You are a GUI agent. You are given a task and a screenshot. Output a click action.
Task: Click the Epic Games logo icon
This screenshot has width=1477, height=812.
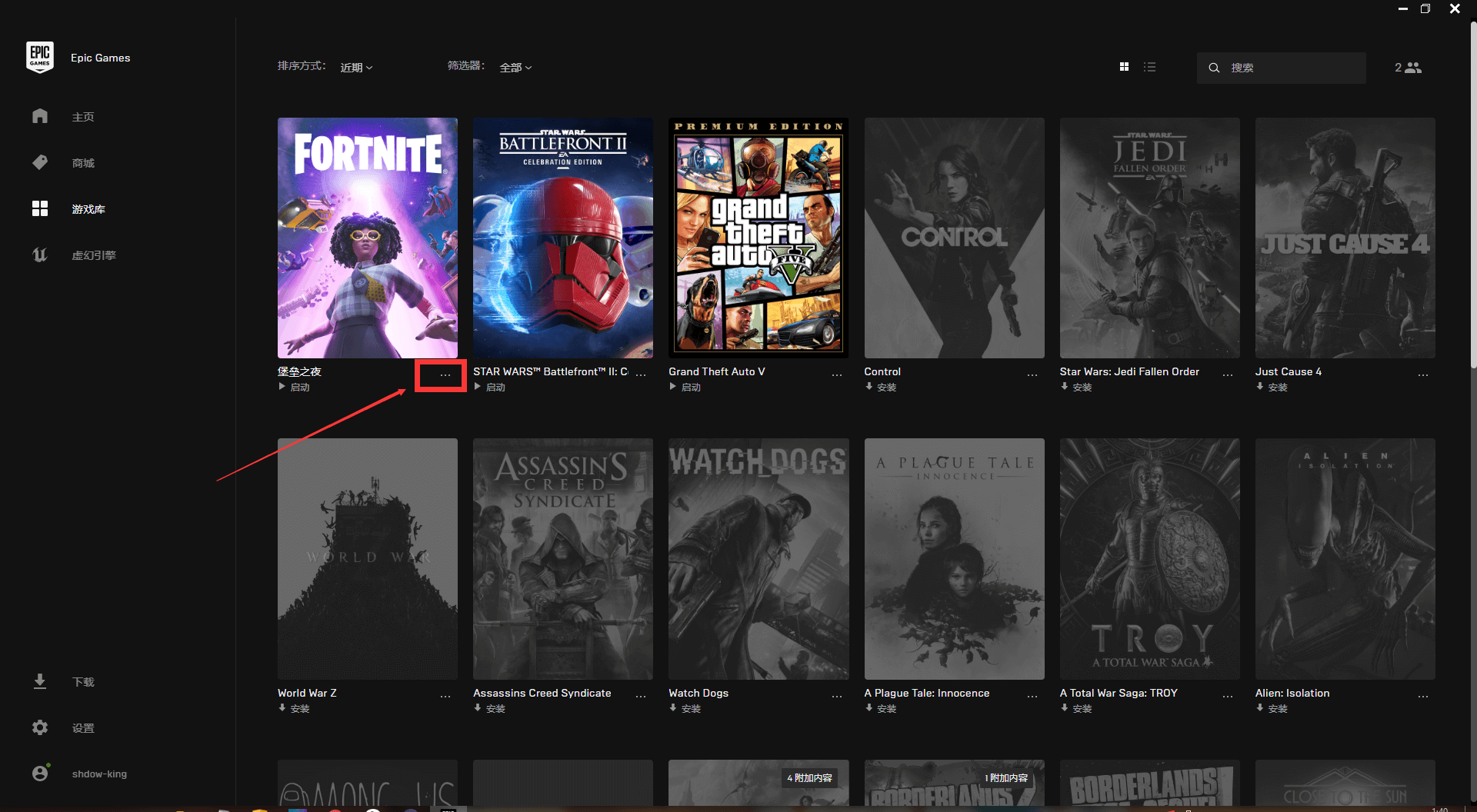coord(40,58)
